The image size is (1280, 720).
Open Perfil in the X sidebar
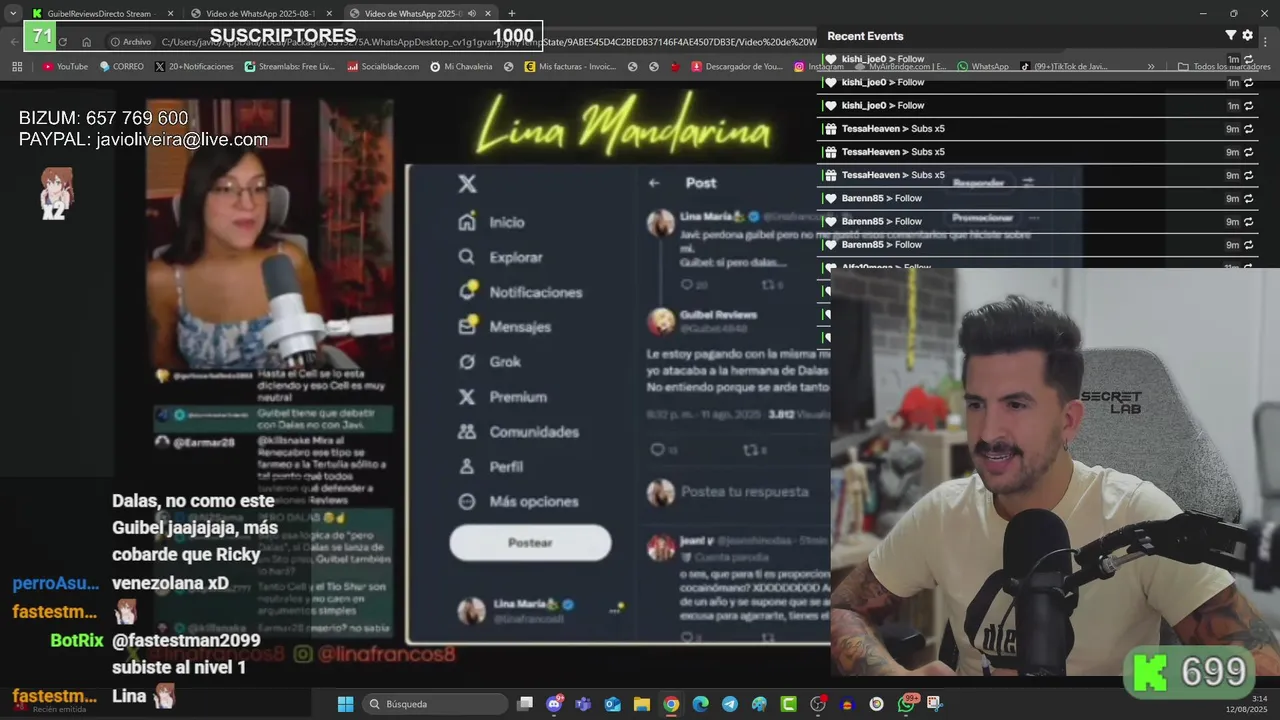pos(491,467)
